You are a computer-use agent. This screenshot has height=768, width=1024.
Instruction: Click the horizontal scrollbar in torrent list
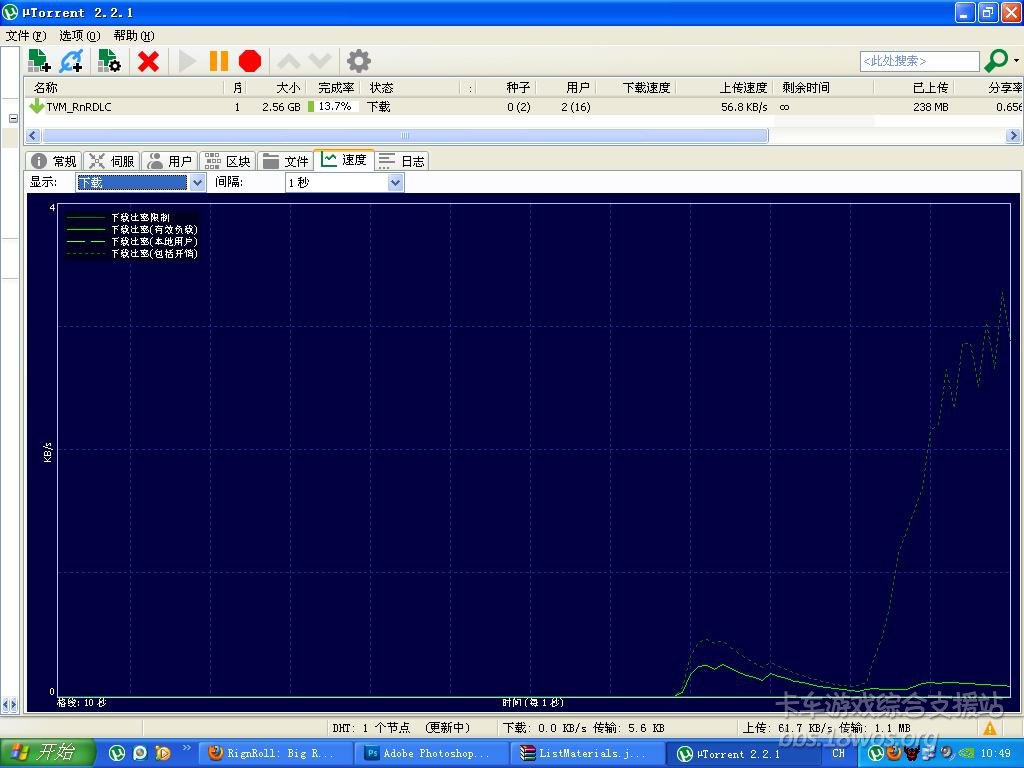405,135
